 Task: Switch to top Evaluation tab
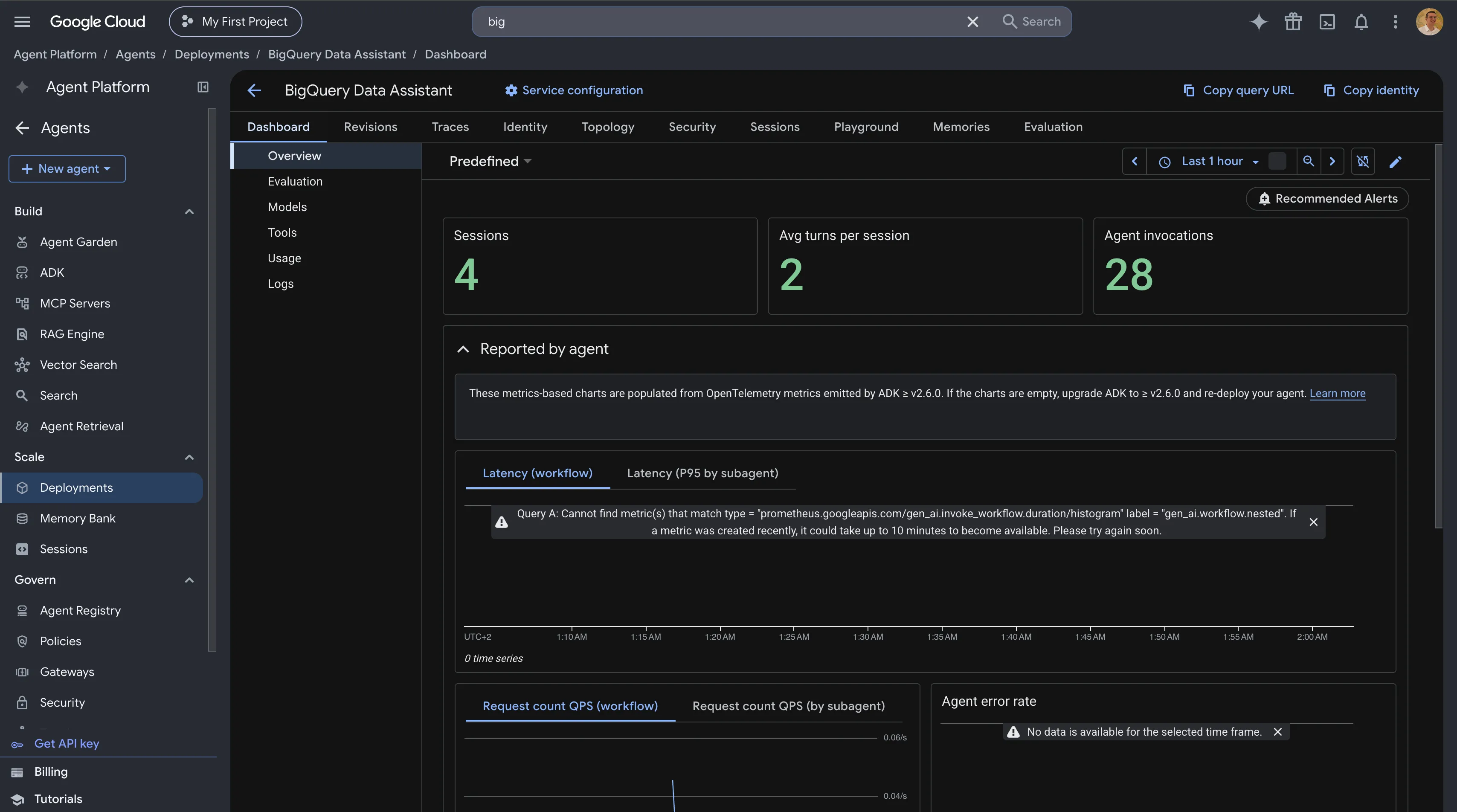[x=1053, y=127]
